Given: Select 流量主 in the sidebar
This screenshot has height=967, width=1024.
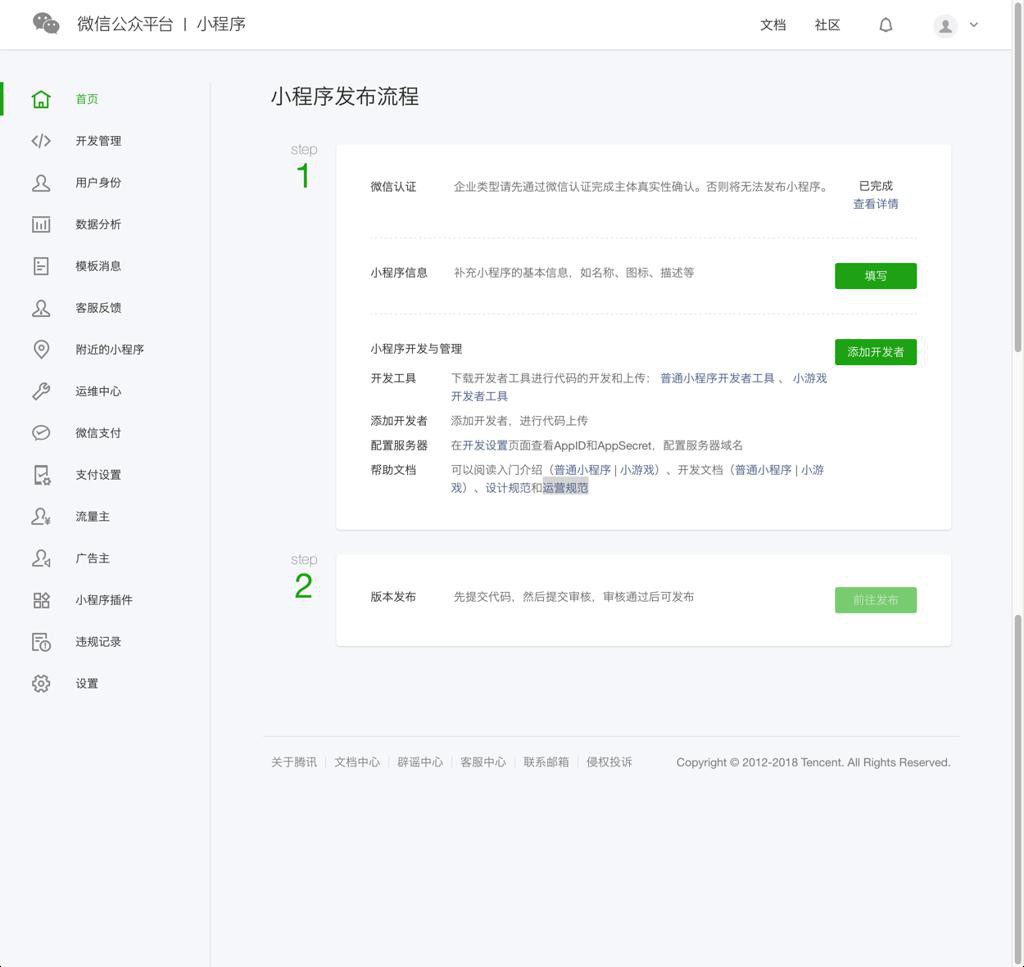Looking at the screenshot, I should pyautogui.click(x=92, y=516).
